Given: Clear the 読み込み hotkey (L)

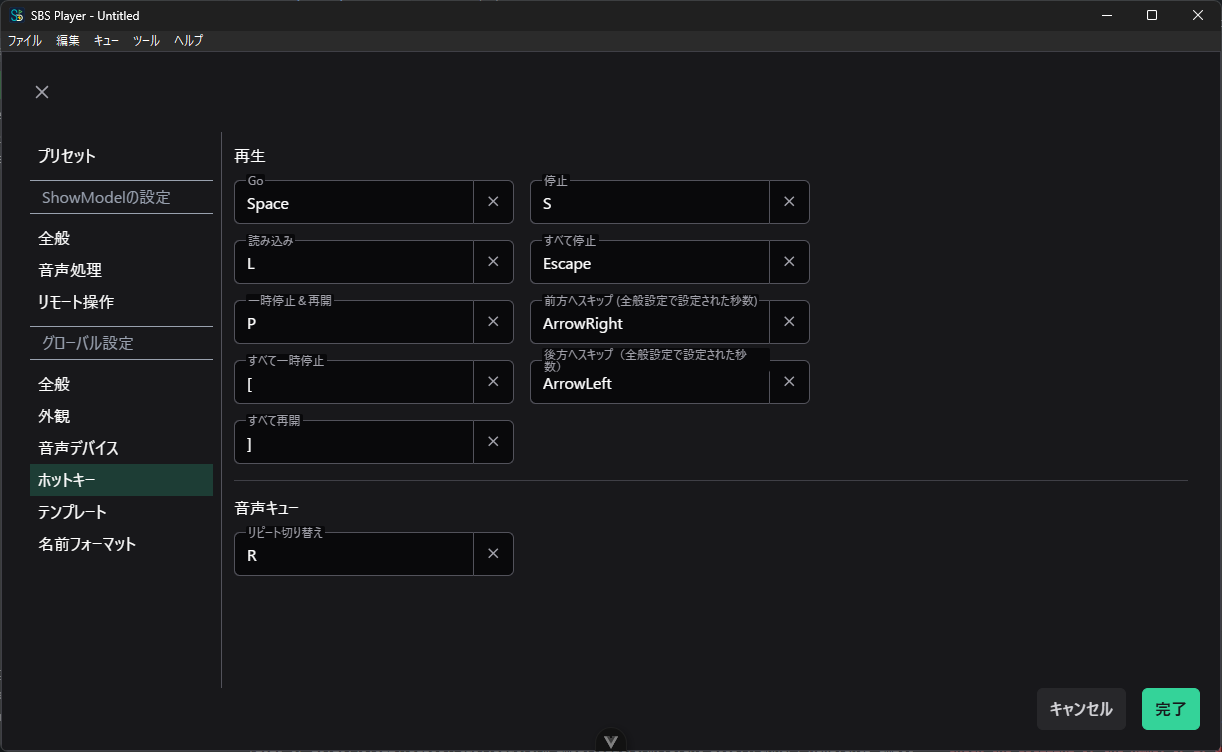Looking at the screenshot, I should pos(493,262).
